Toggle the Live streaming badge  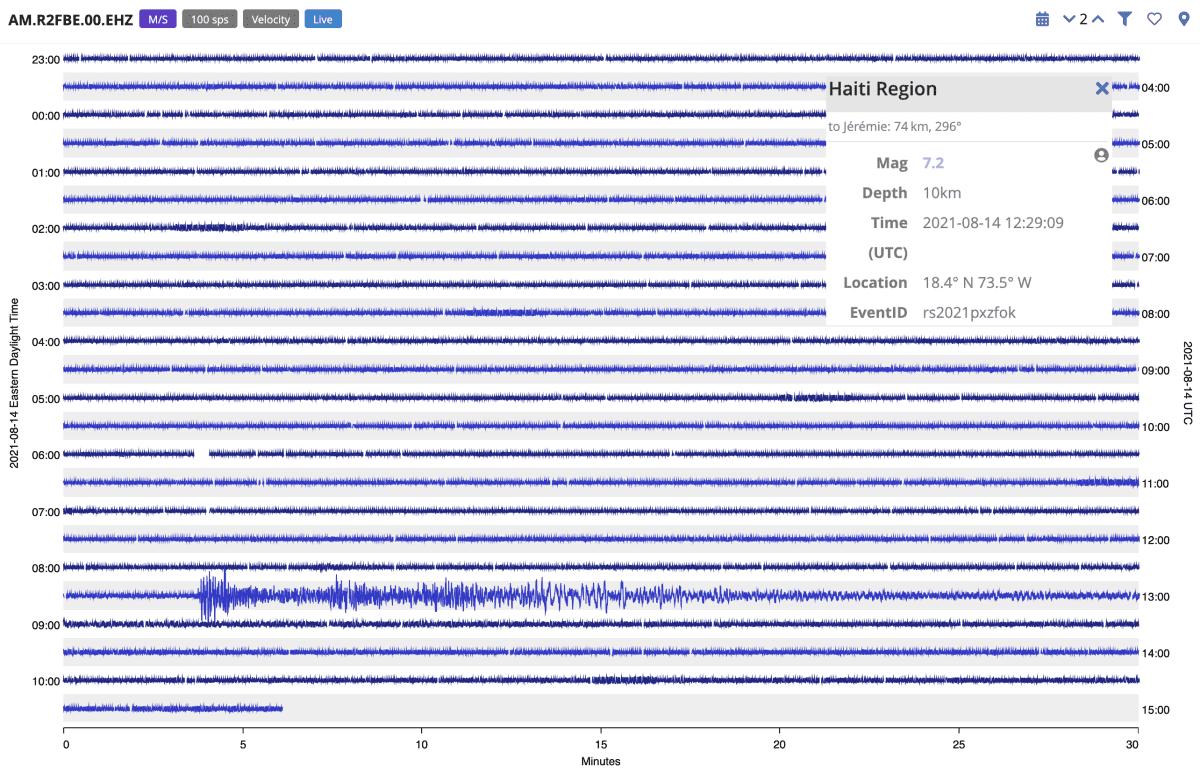tap(322, 18)
